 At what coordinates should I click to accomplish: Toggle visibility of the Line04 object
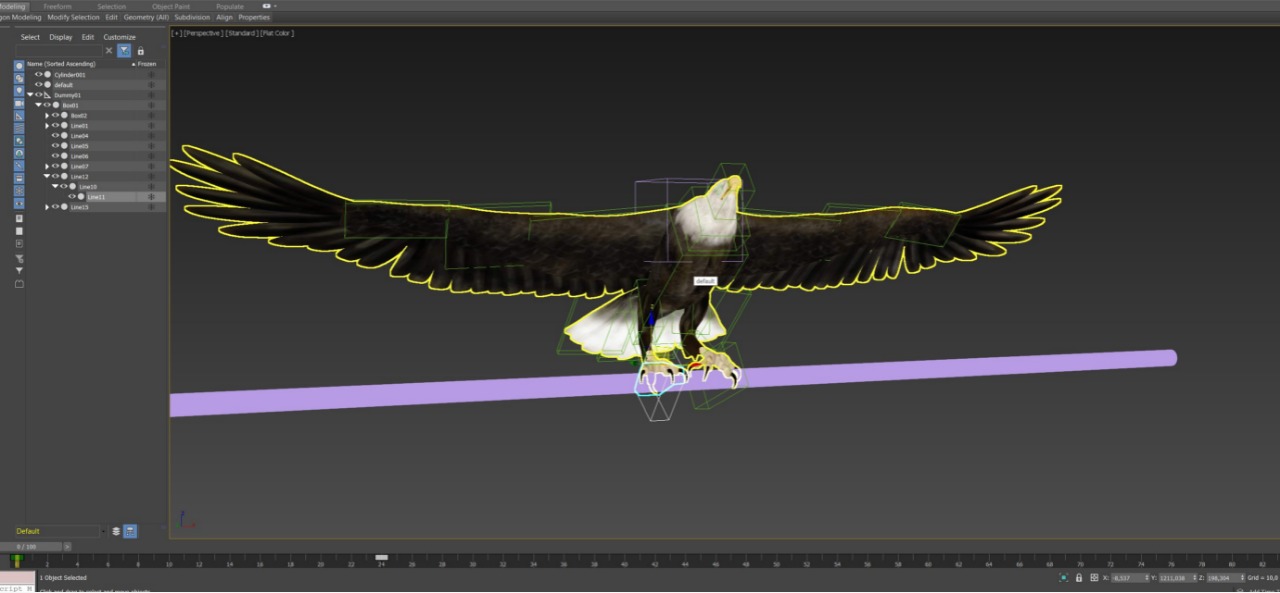point(55,136)
